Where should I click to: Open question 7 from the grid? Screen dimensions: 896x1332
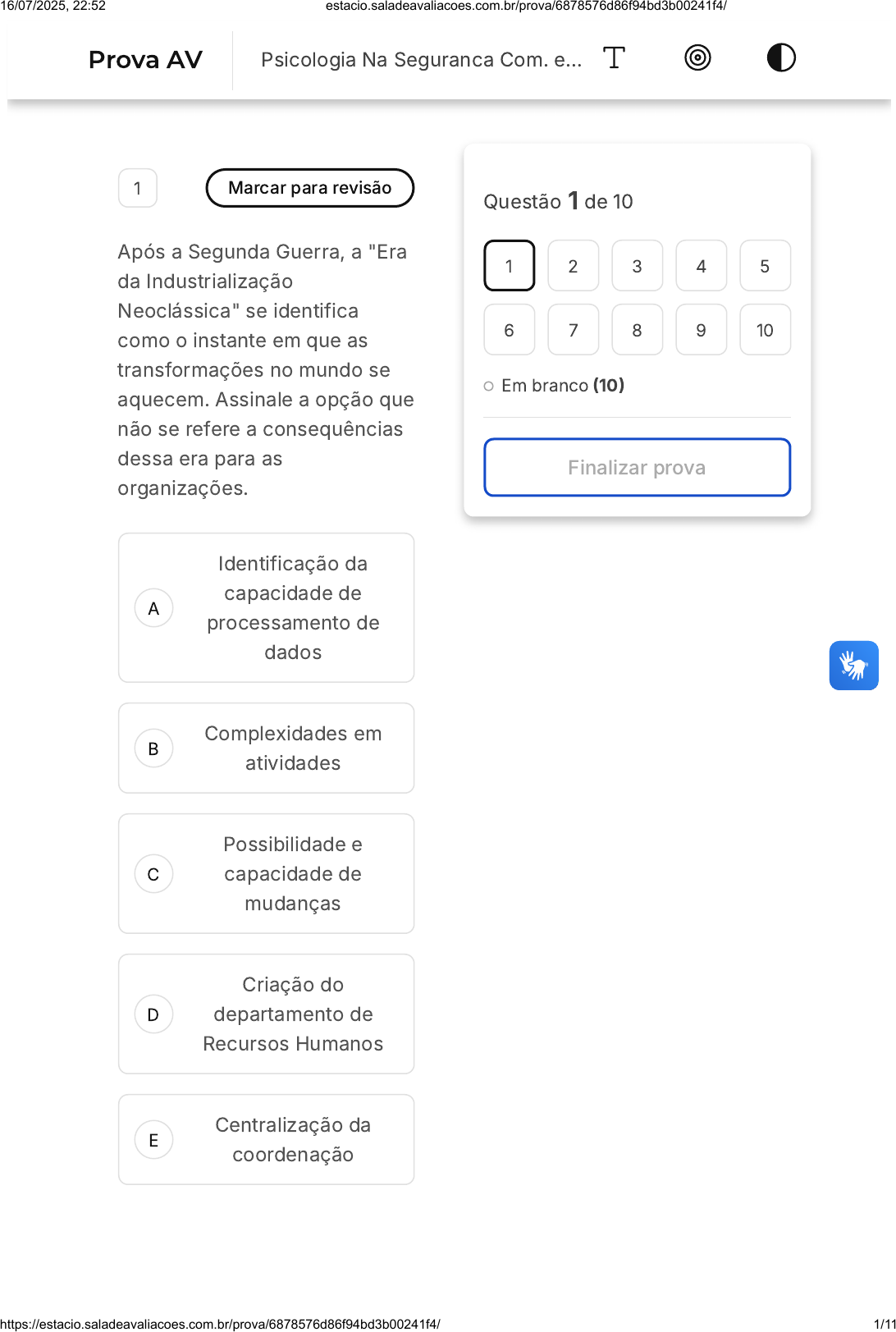[x=573, y=330]
